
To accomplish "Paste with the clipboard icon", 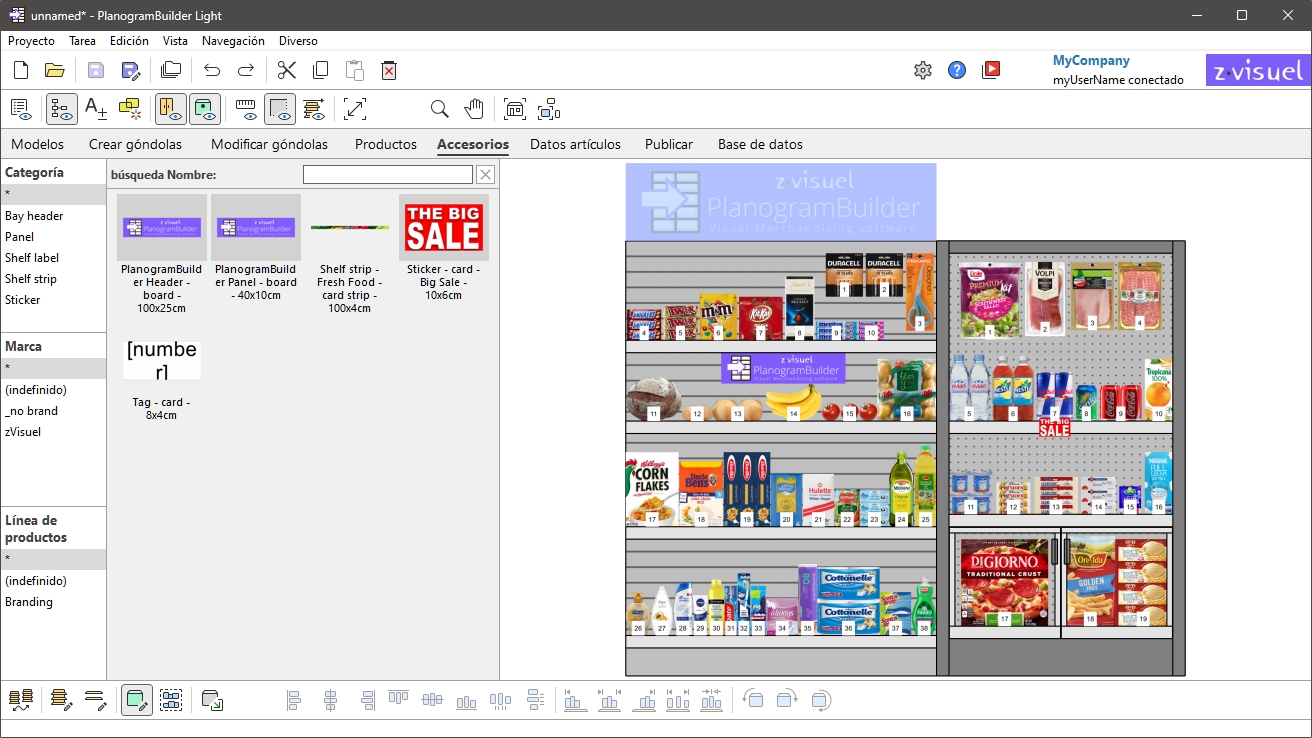I will pyautogui.click(x=355, y=70).
